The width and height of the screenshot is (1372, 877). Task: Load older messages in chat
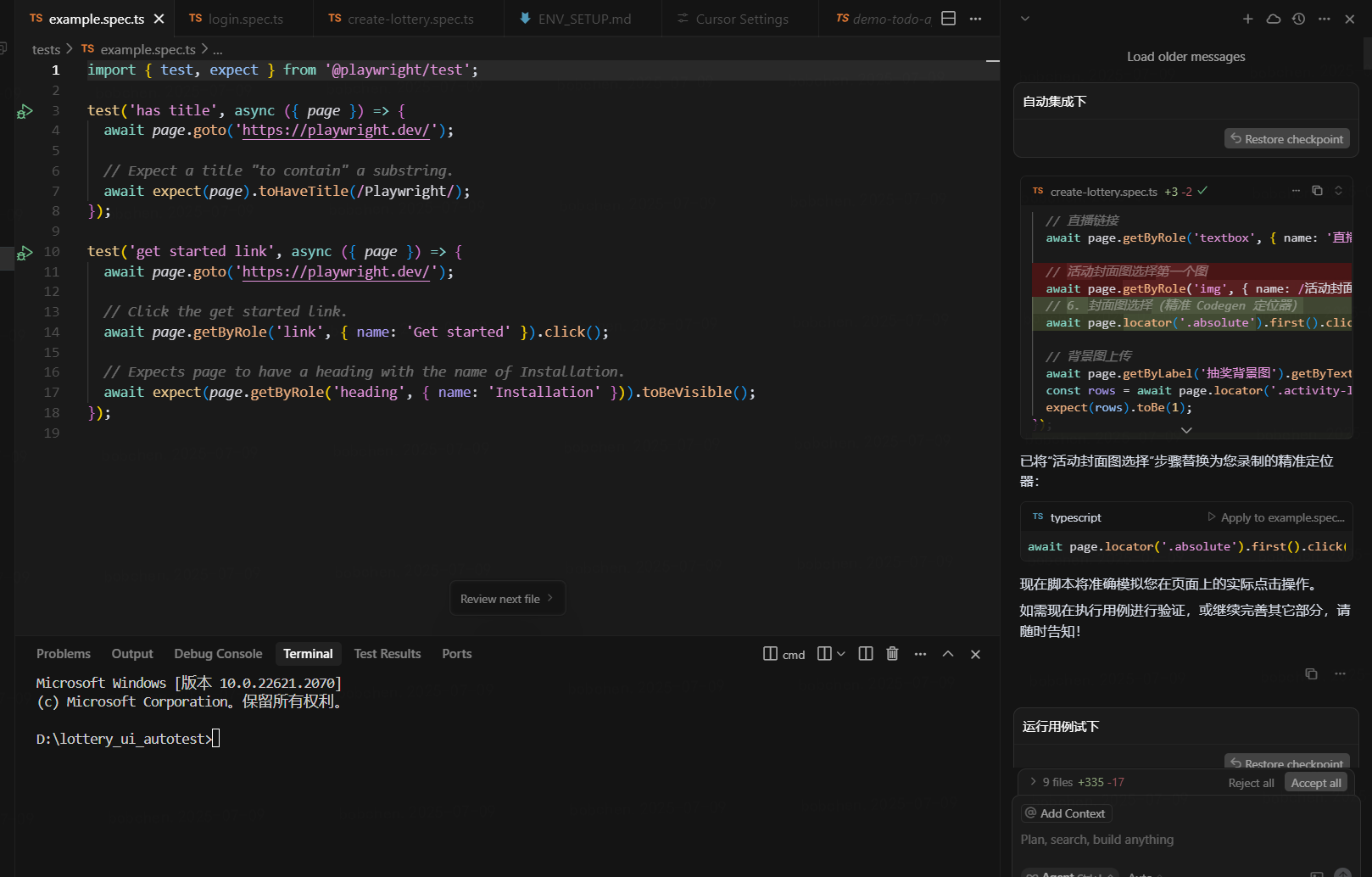1185,57
